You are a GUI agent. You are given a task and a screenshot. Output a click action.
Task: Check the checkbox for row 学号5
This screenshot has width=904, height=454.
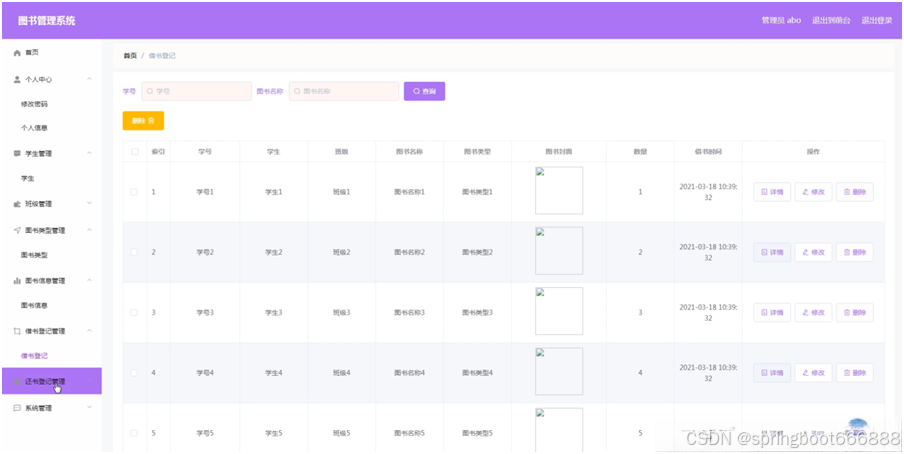point(134,433)
